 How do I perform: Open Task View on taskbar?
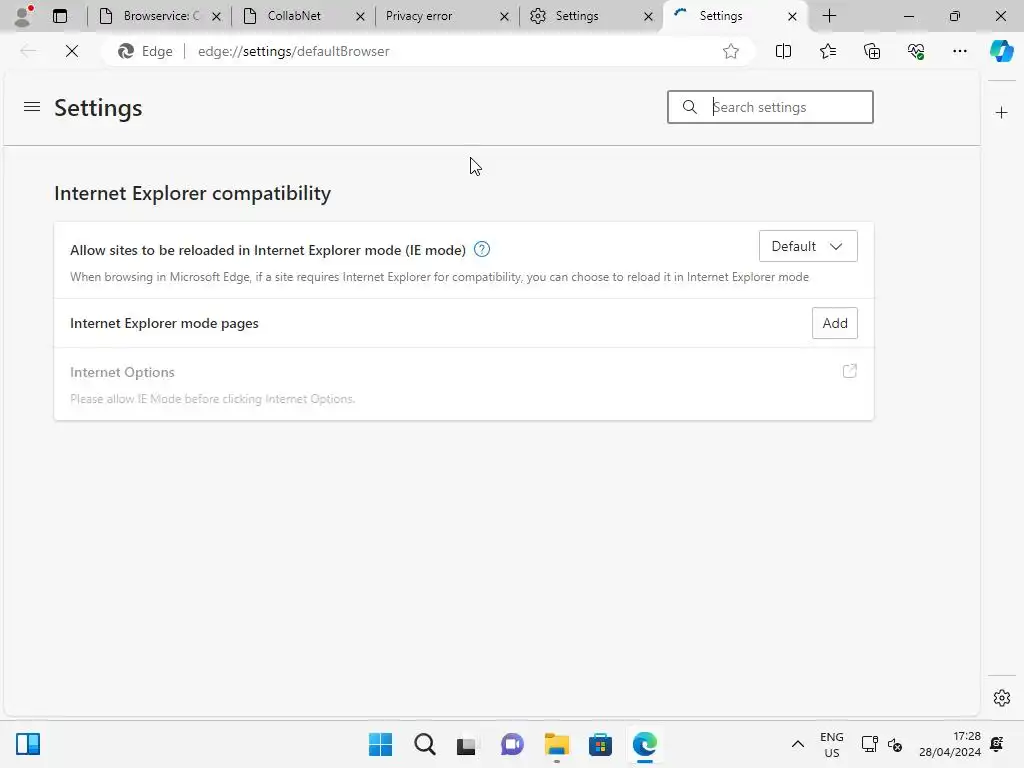pyautogui.click(x=467, y=744)
